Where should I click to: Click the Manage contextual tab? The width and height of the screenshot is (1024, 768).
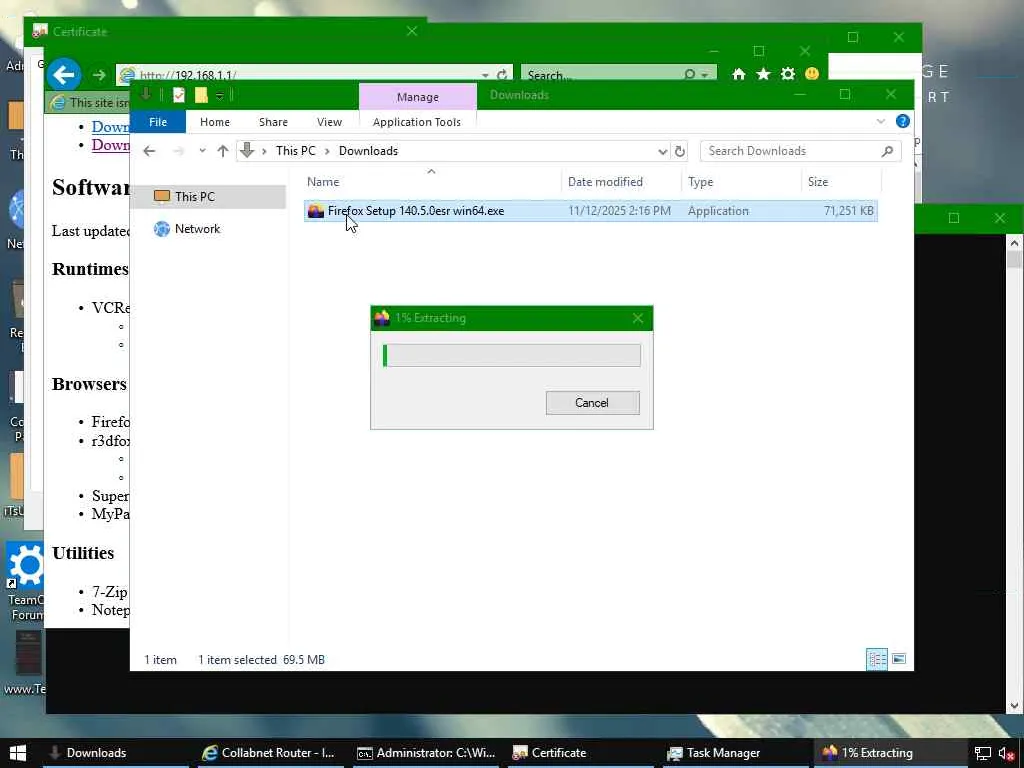[418, 97]
